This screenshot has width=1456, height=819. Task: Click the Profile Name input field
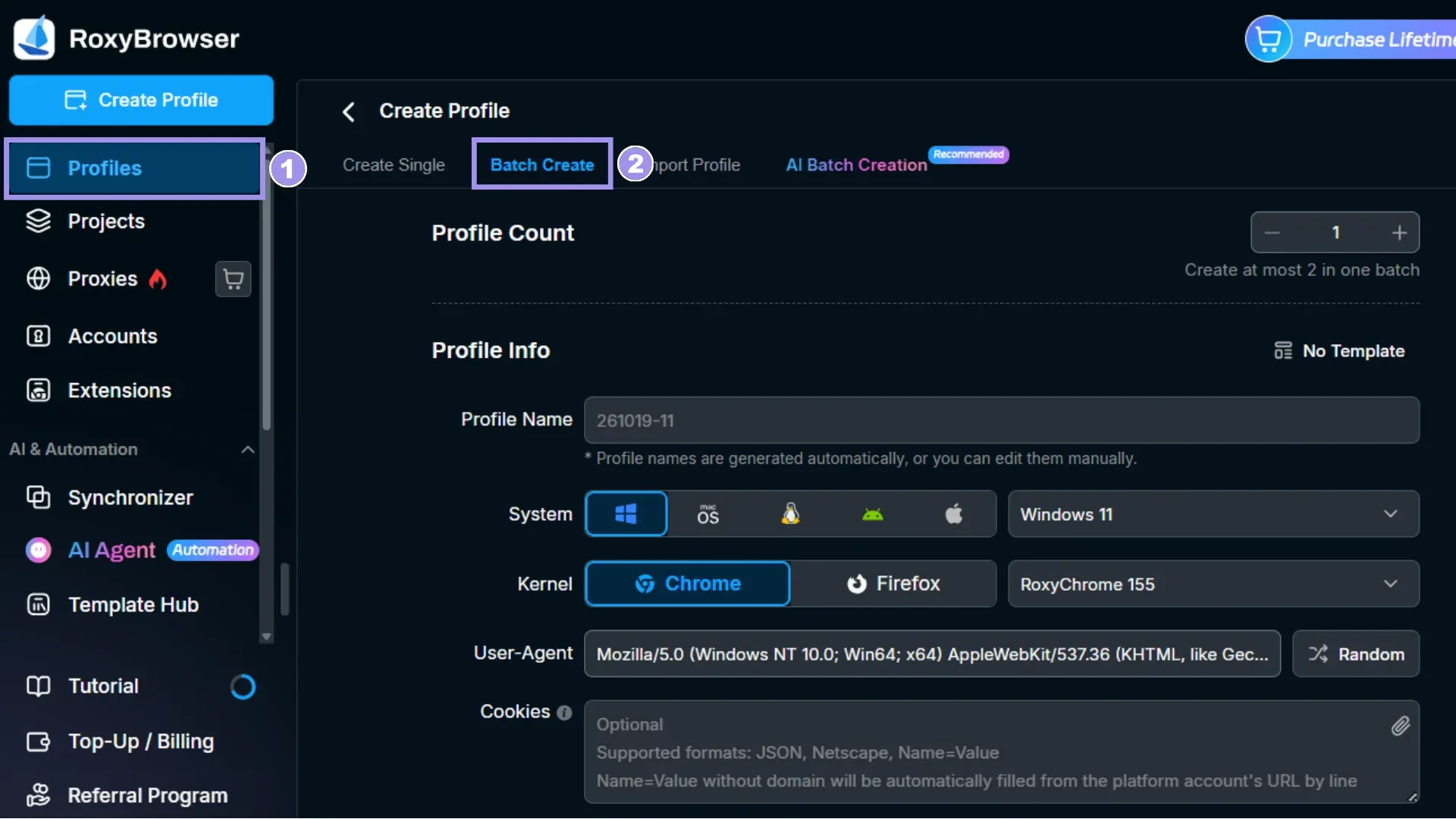pos(1001,420)
